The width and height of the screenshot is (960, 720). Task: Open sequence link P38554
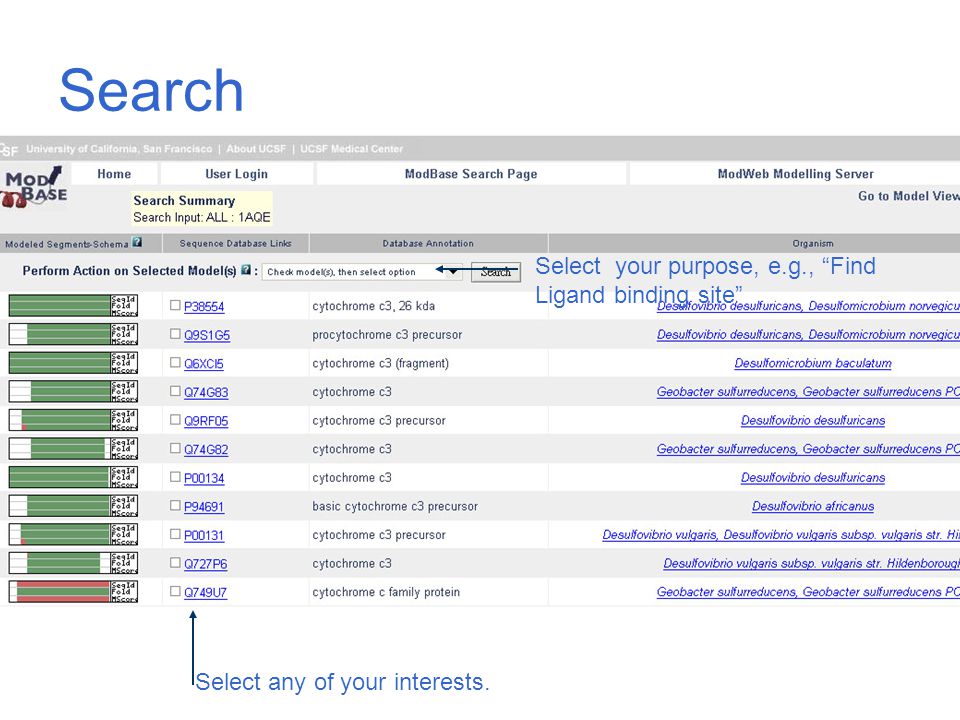[204, 306]
